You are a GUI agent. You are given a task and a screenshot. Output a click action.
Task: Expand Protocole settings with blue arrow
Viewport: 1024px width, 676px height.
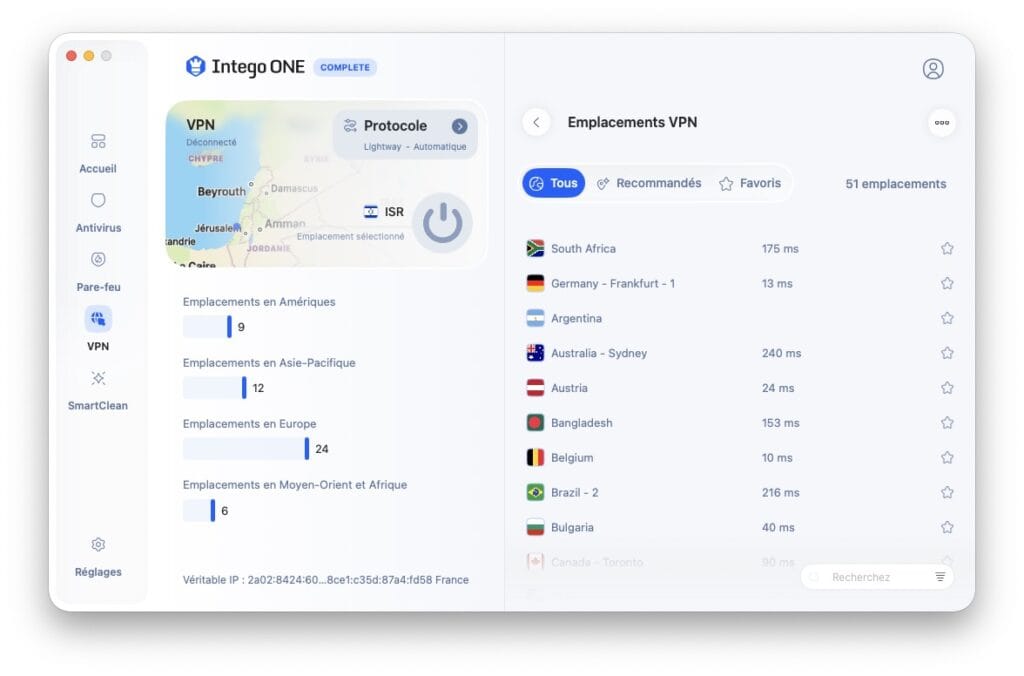point(459,126)
